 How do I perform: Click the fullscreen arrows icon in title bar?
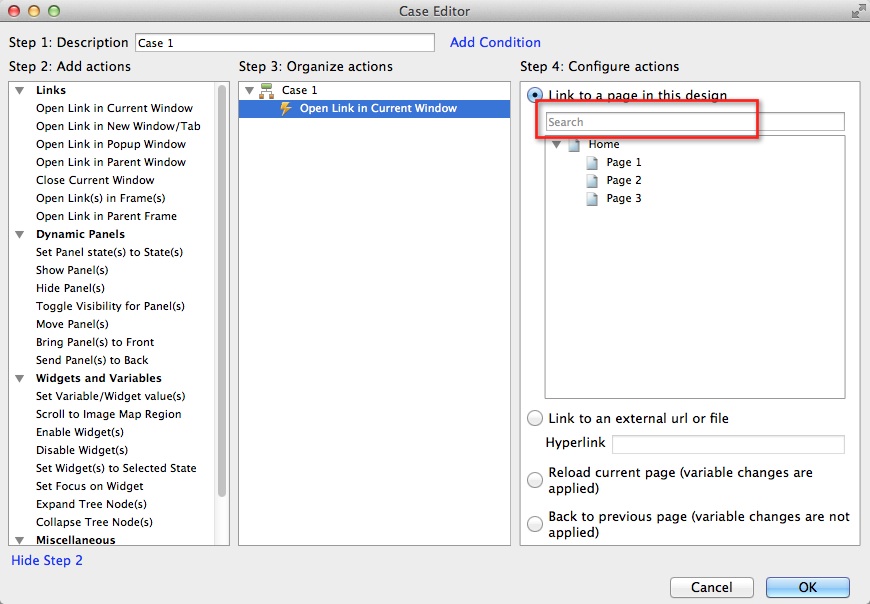click(x=857, y=11)
